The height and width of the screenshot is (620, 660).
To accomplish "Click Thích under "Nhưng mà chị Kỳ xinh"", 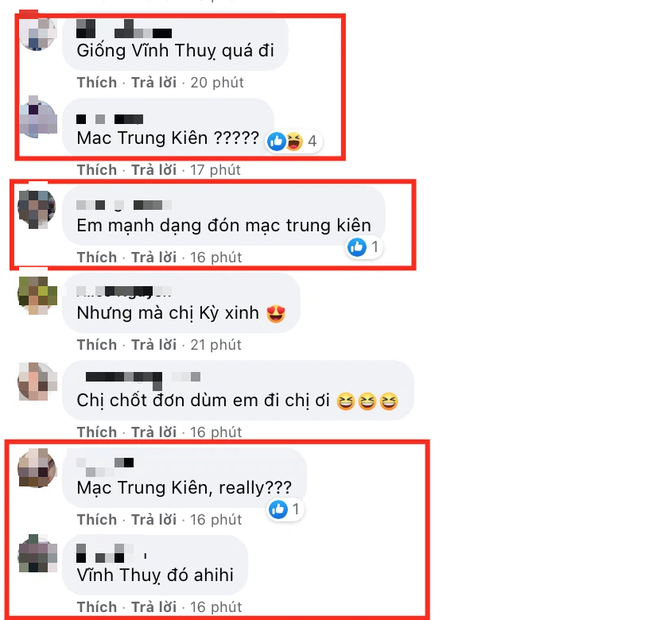I will 97,345.
